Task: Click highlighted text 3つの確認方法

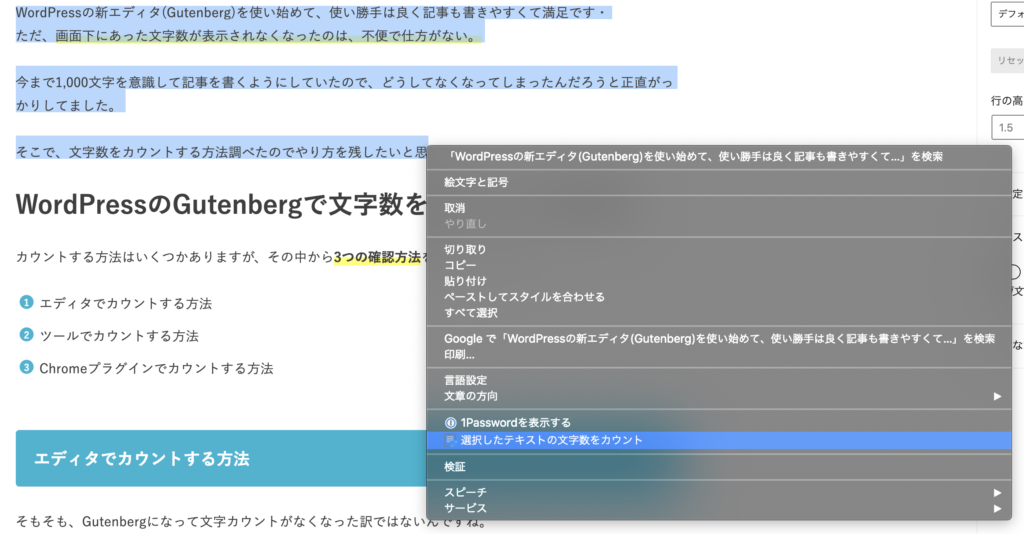Action: click(x=377, y=257)
